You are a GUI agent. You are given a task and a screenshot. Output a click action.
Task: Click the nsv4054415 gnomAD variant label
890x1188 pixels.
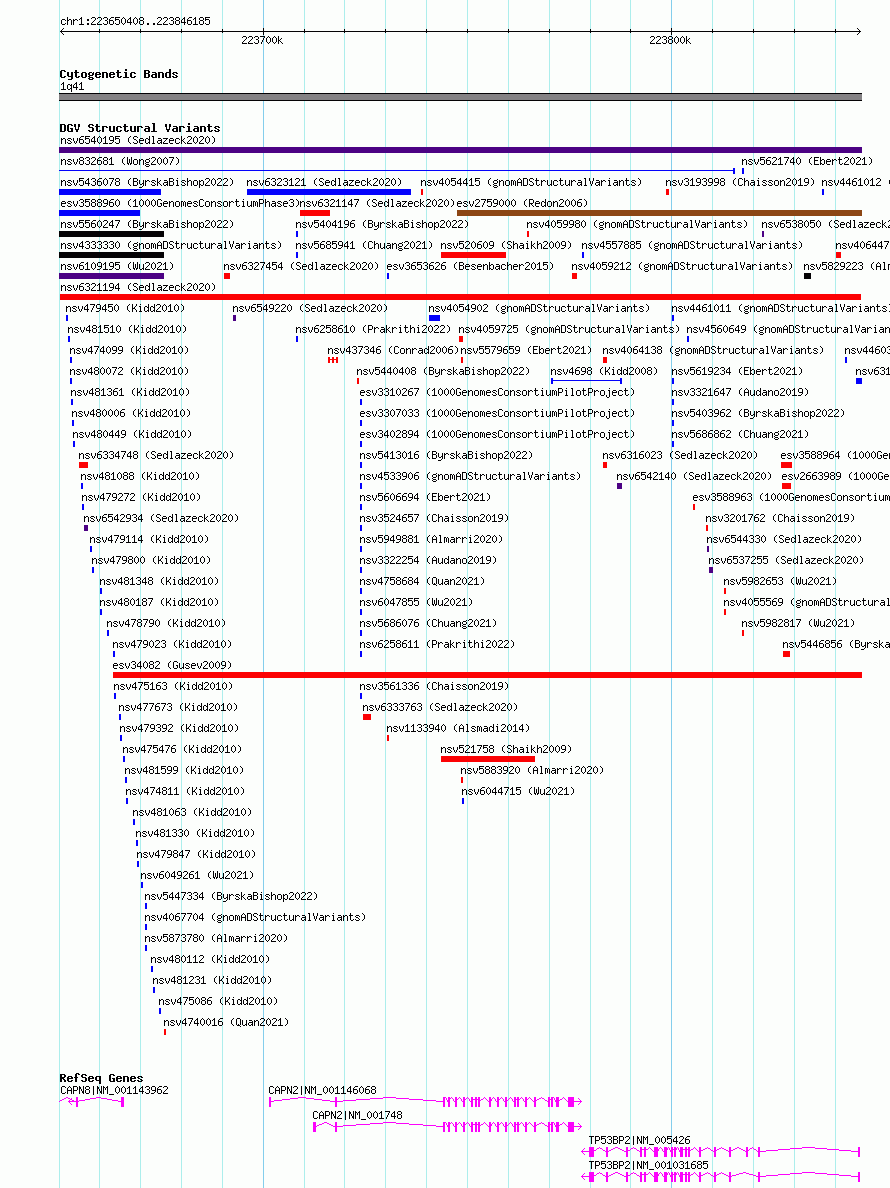click(531, 183)
